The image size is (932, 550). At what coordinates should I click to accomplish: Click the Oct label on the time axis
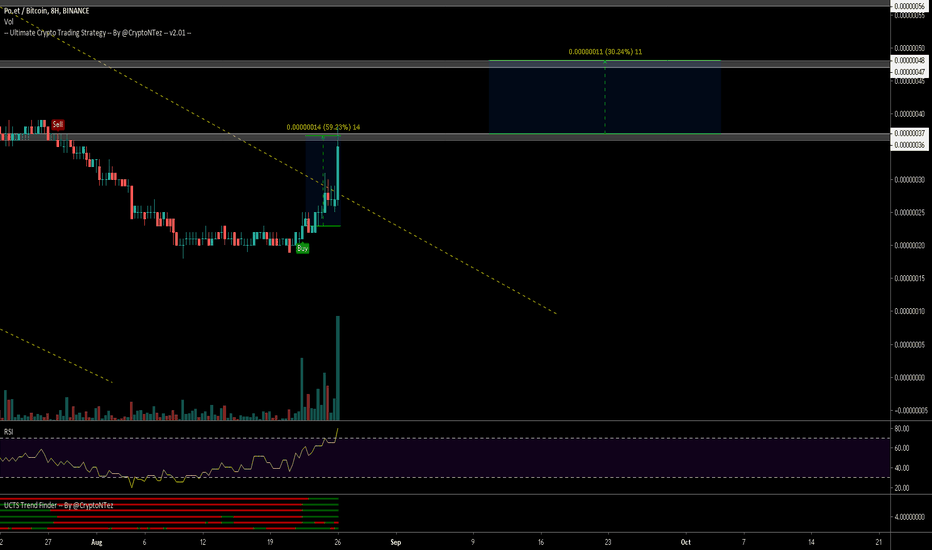pyautogui.click(x=685, y=542)
